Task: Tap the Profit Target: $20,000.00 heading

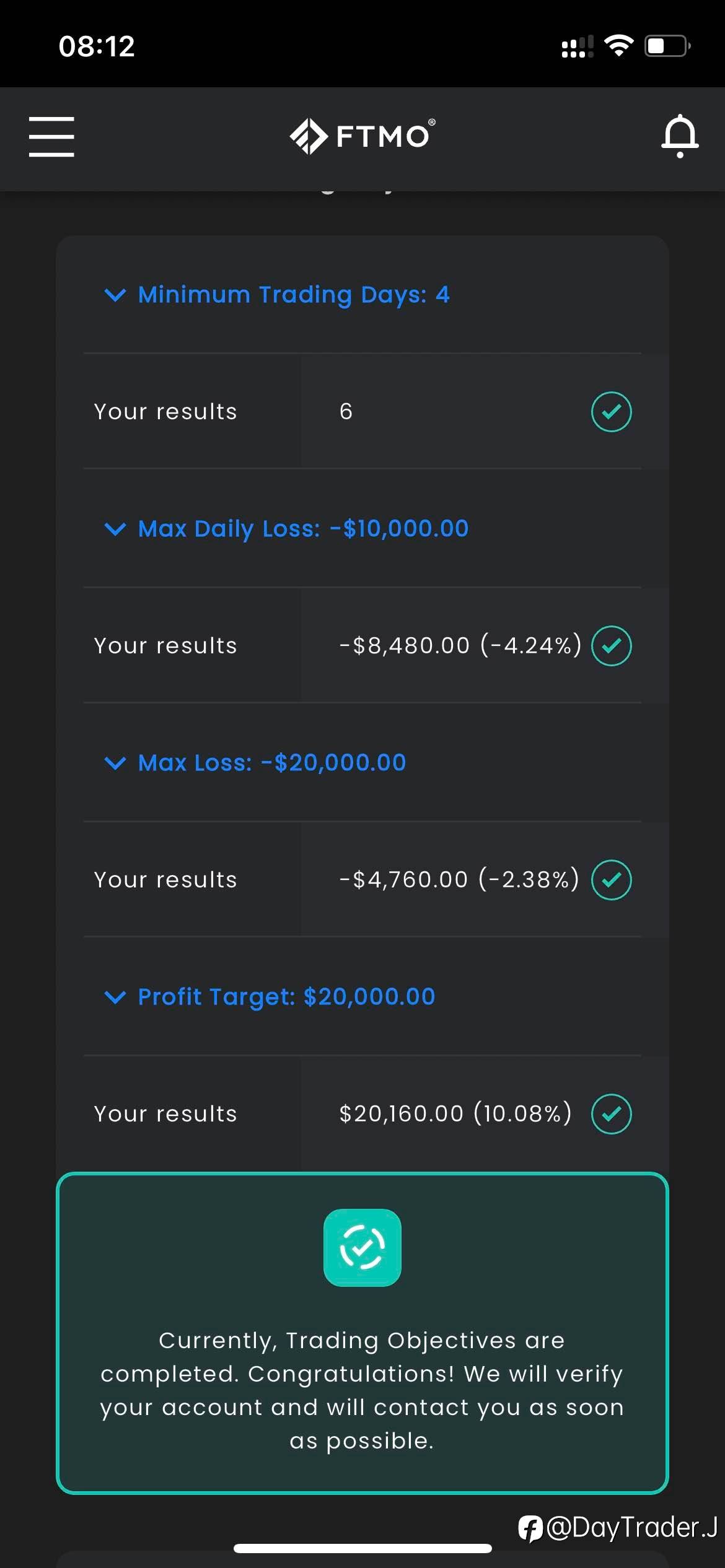Action: pyautogui.click(x=286, y=997)
